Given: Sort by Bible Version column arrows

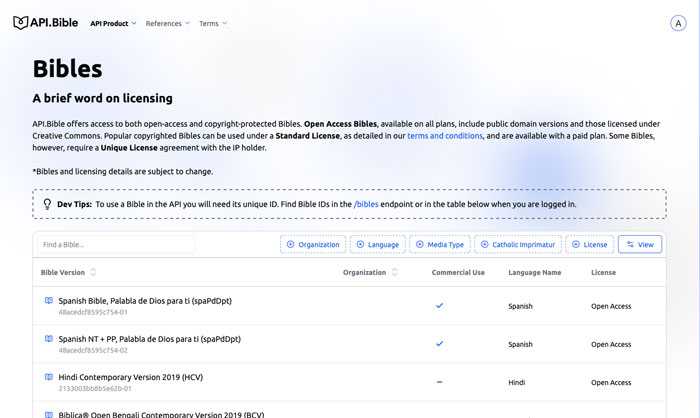Looking at the screenshot, I should pos(93,272).
